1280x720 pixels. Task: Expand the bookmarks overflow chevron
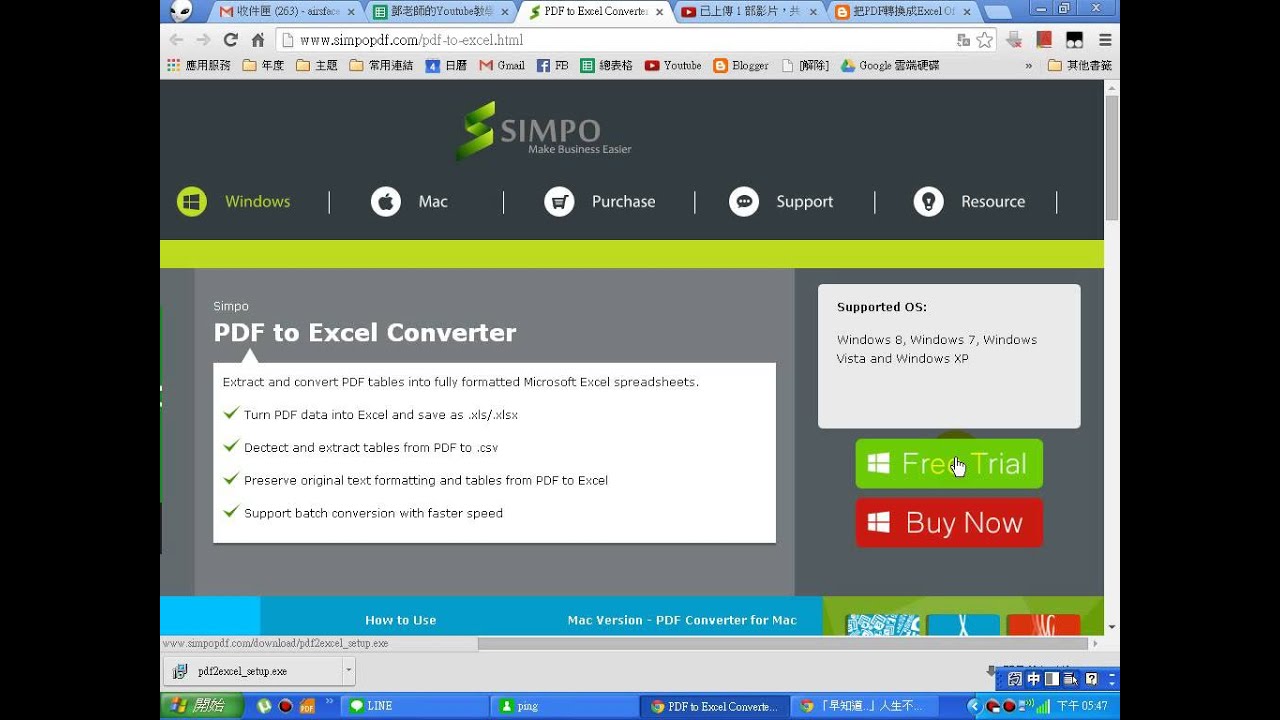1029,66
